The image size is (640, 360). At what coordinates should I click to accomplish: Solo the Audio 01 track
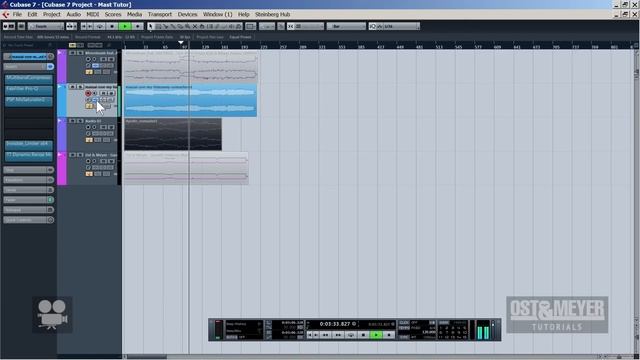tap(80, 121)
